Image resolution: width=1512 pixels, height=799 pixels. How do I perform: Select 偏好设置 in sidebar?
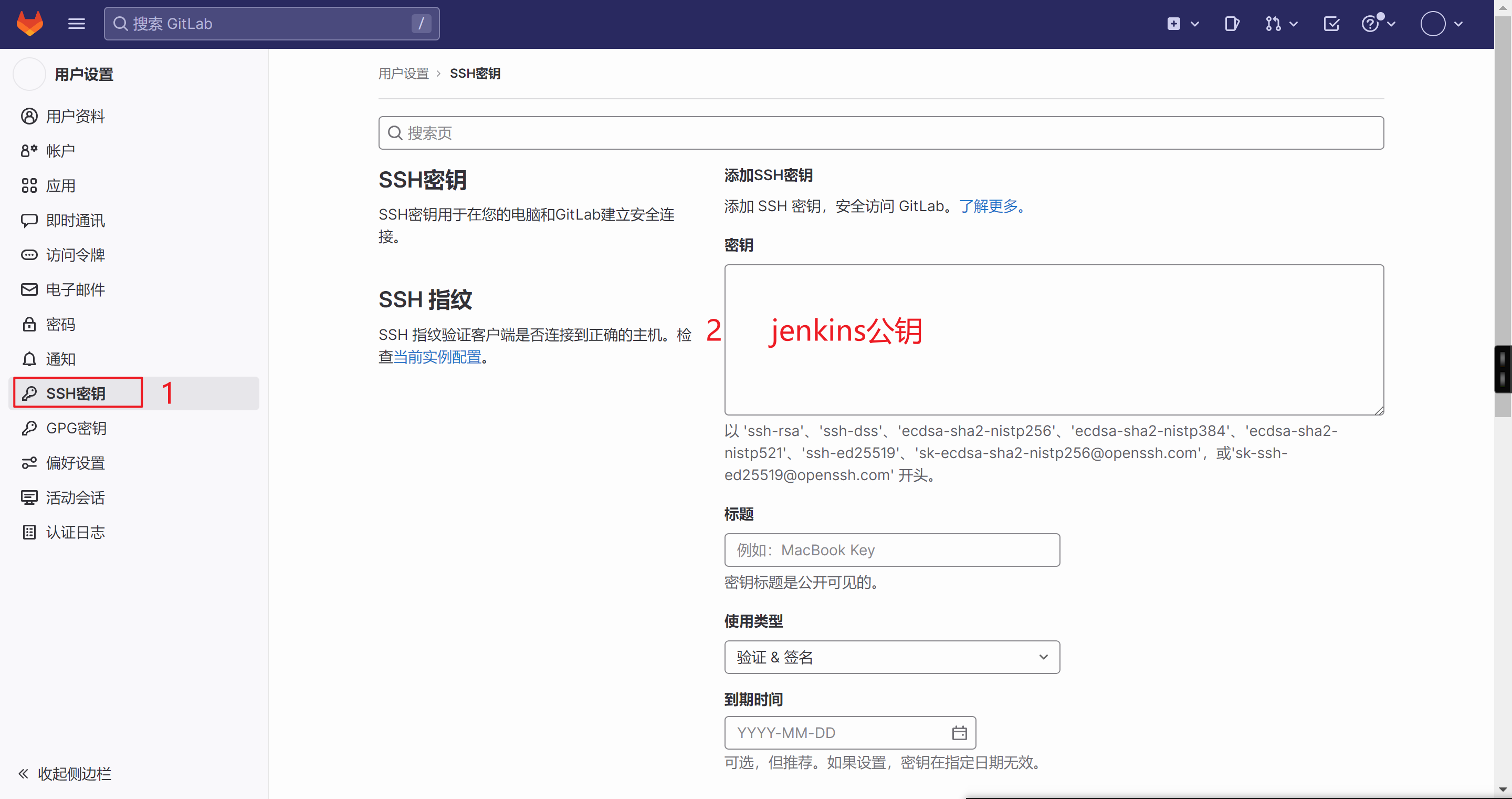click(x=75, y=463)
